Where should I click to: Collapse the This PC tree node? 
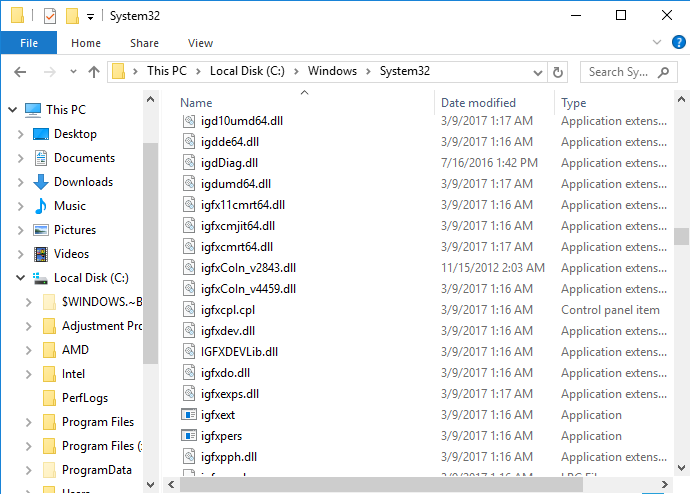click(12, 110)
